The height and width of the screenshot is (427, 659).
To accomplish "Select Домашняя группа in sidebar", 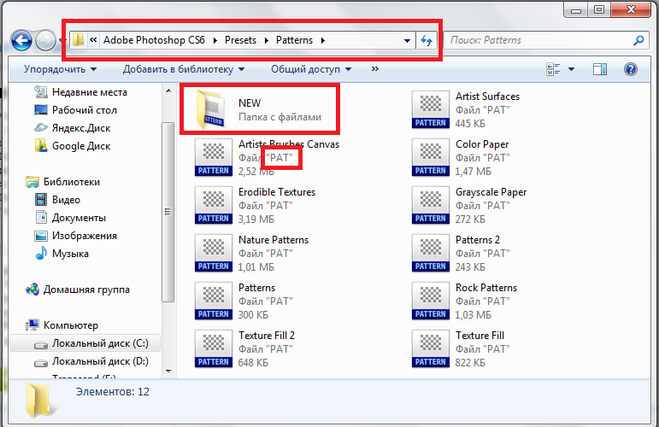I will coord(77,290).
